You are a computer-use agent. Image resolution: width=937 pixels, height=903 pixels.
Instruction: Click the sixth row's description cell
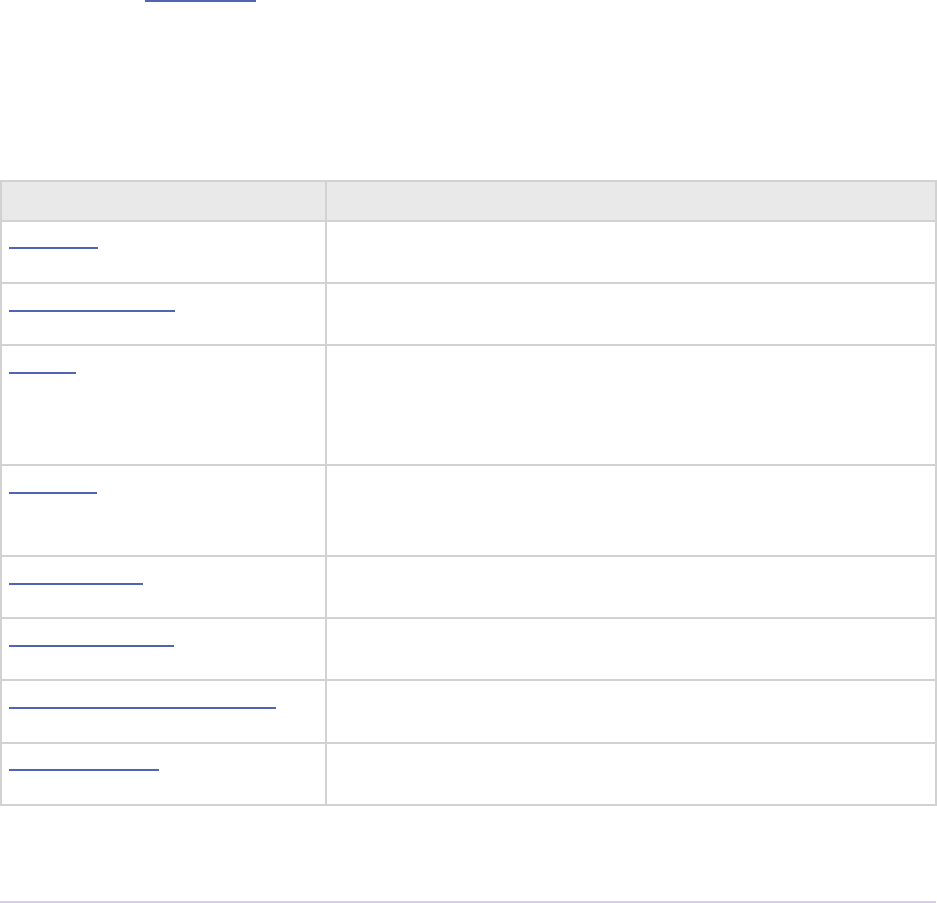630,648
